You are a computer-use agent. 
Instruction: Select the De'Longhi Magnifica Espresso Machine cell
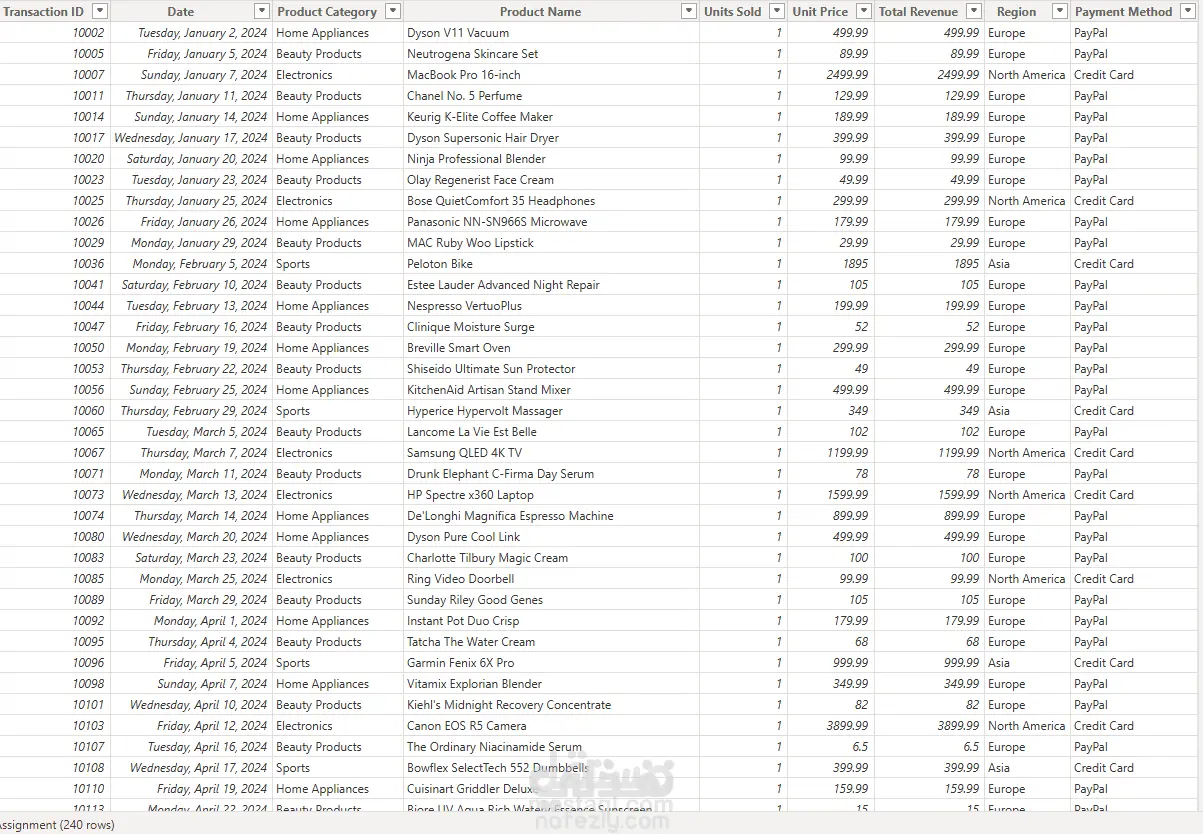pyautogui.click(x=551, y=516)
